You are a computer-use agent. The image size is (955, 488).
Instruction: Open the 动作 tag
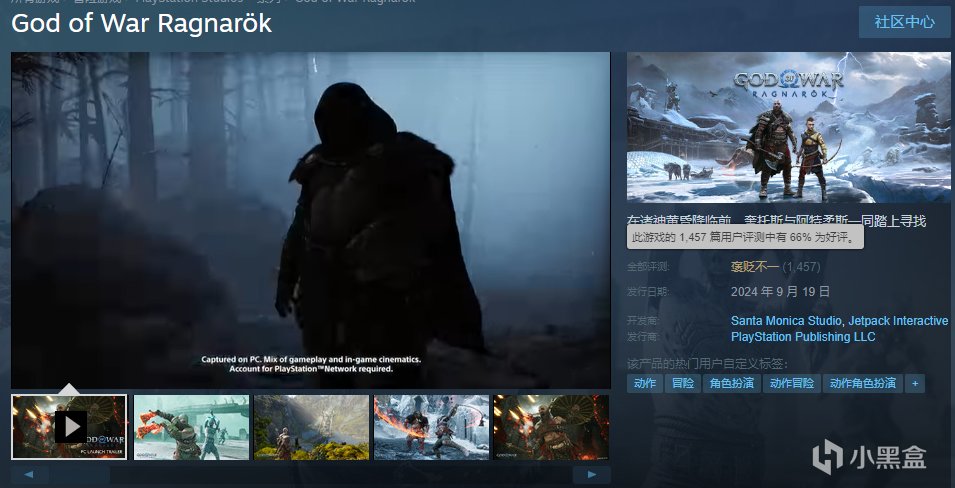645,383
